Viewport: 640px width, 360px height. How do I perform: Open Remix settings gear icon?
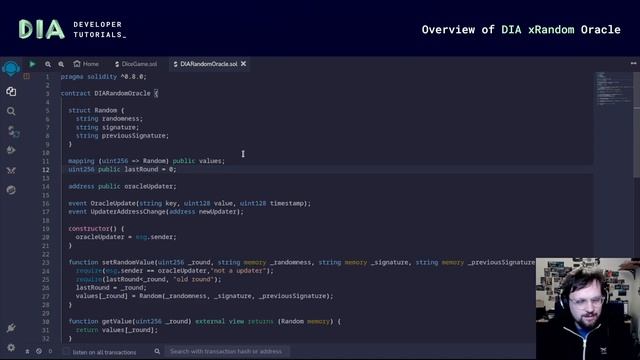tap(11, 347)
